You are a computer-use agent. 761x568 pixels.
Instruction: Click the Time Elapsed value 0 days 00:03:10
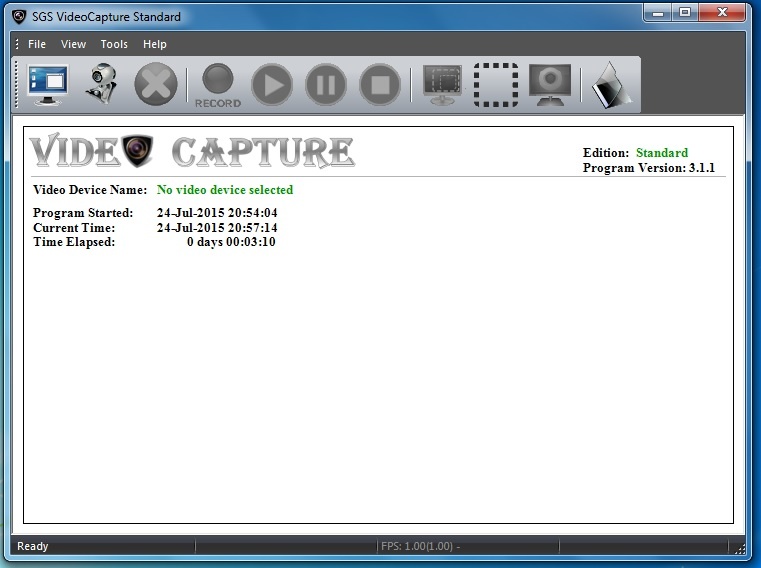[x=231, y=242]
